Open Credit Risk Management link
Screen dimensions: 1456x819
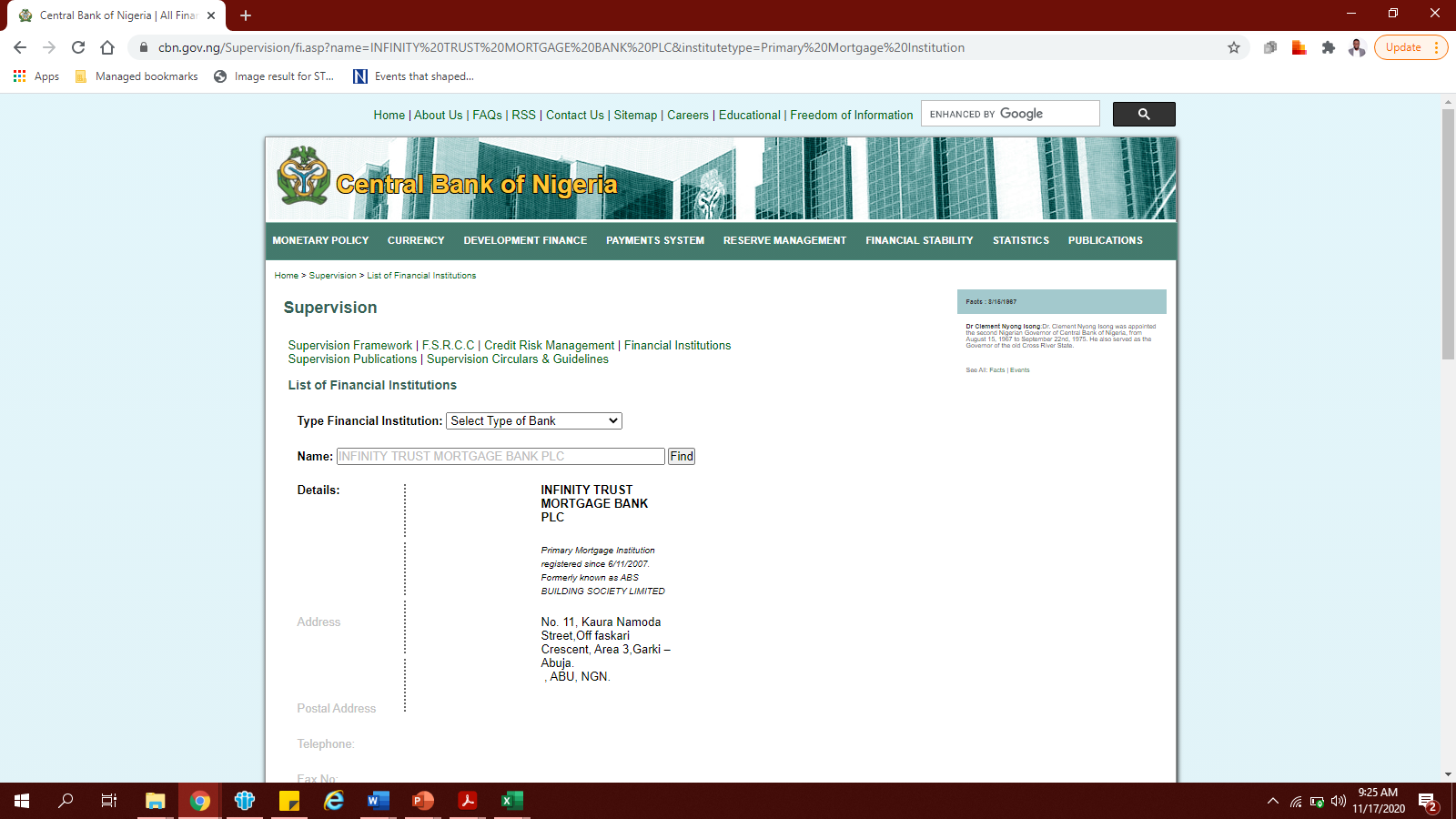549,346
